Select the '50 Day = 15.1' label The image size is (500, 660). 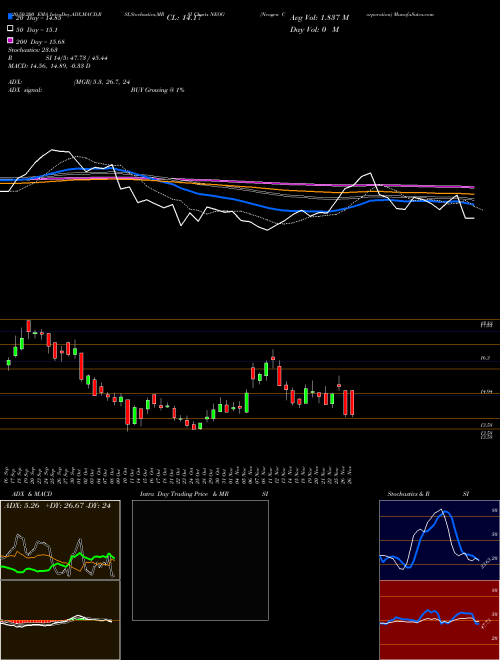click(x=37, y=30)
